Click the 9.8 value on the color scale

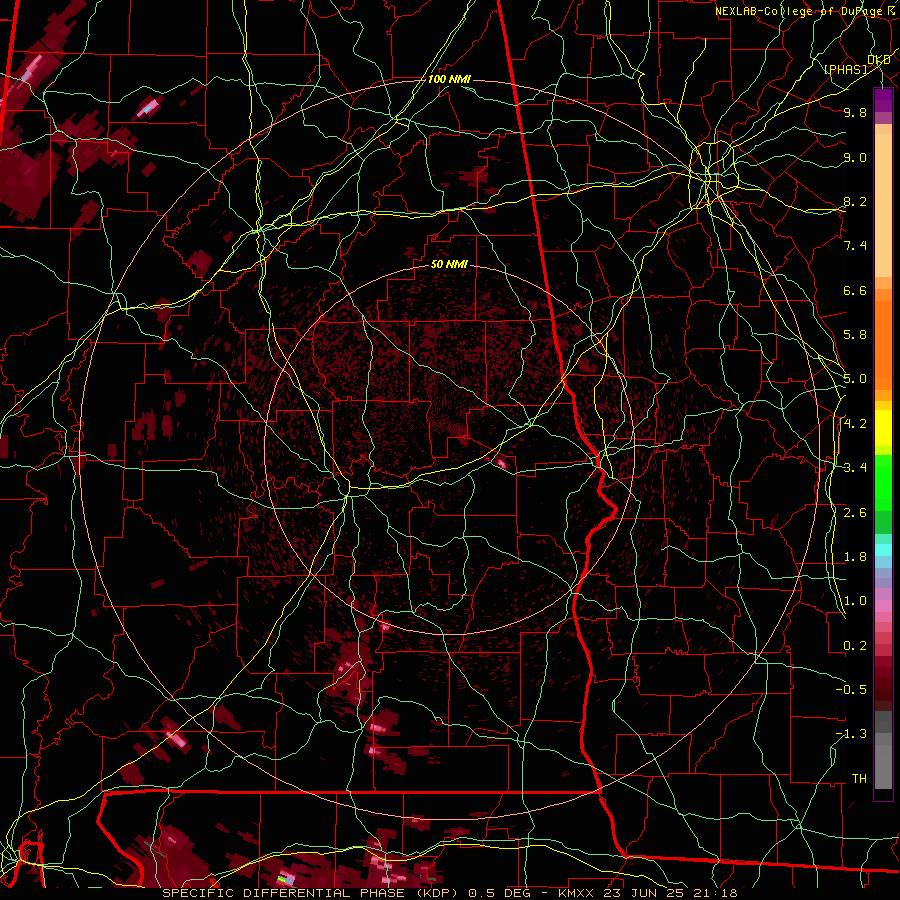pos(855,112)
